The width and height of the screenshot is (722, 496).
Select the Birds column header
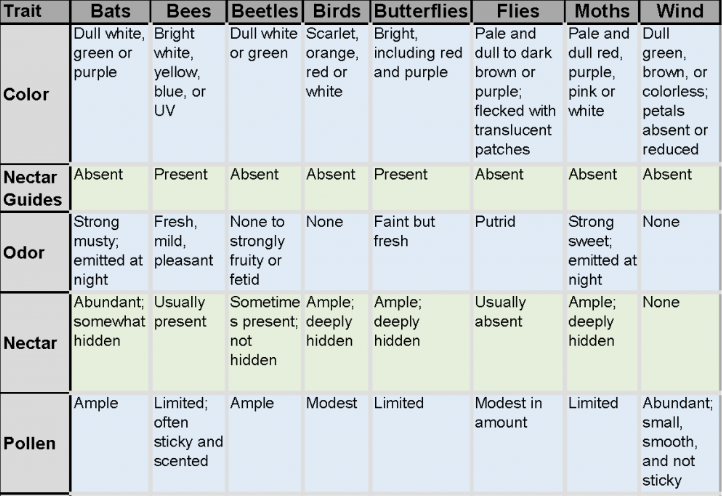(334, 12)
